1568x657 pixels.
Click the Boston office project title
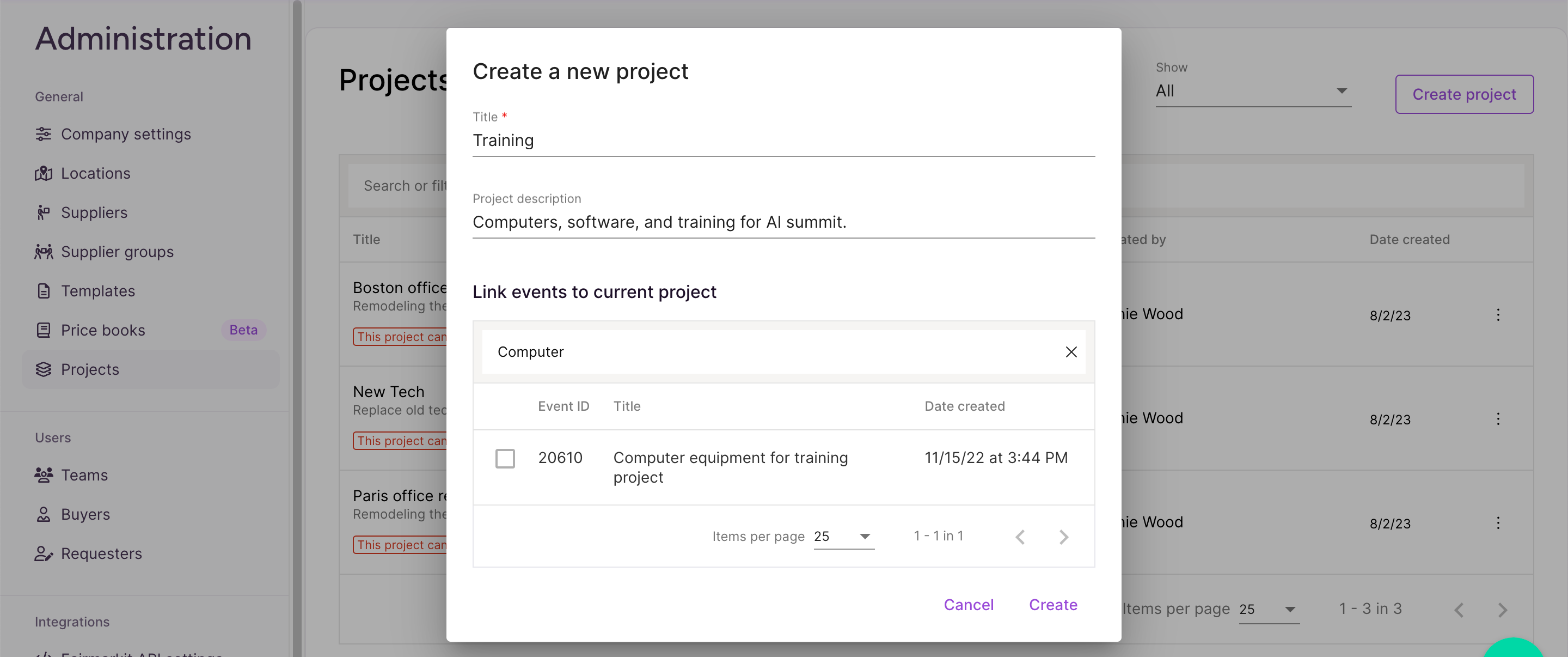click(x=400, y=288)
